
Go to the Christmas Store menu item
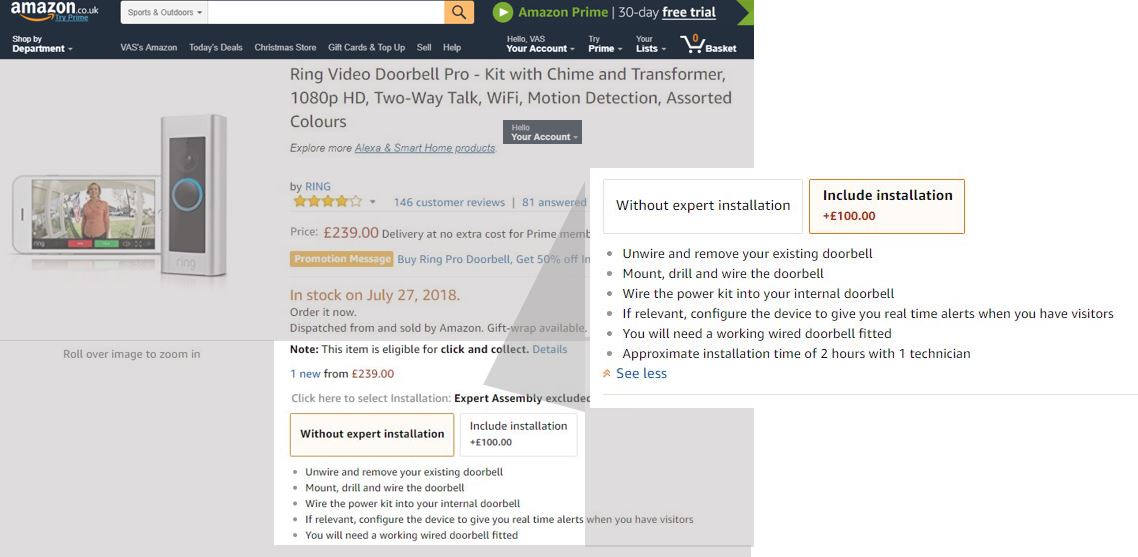[x=285, y=47]
